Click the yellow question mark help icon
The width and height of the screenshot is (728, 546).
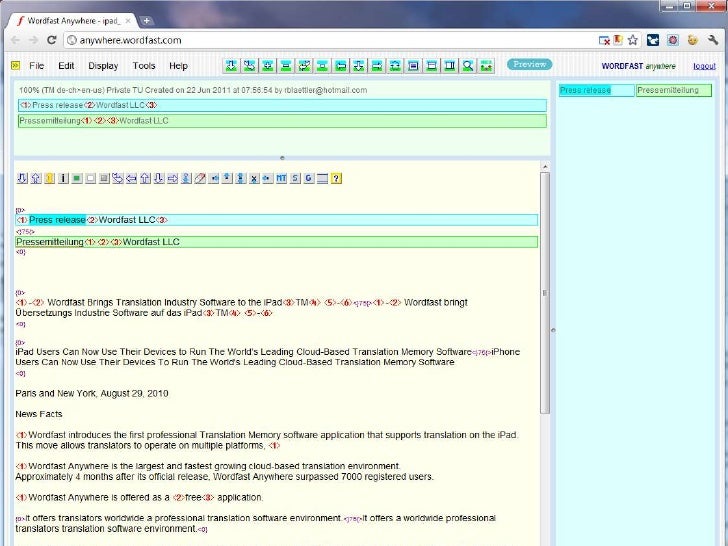[x=336, y=178]
